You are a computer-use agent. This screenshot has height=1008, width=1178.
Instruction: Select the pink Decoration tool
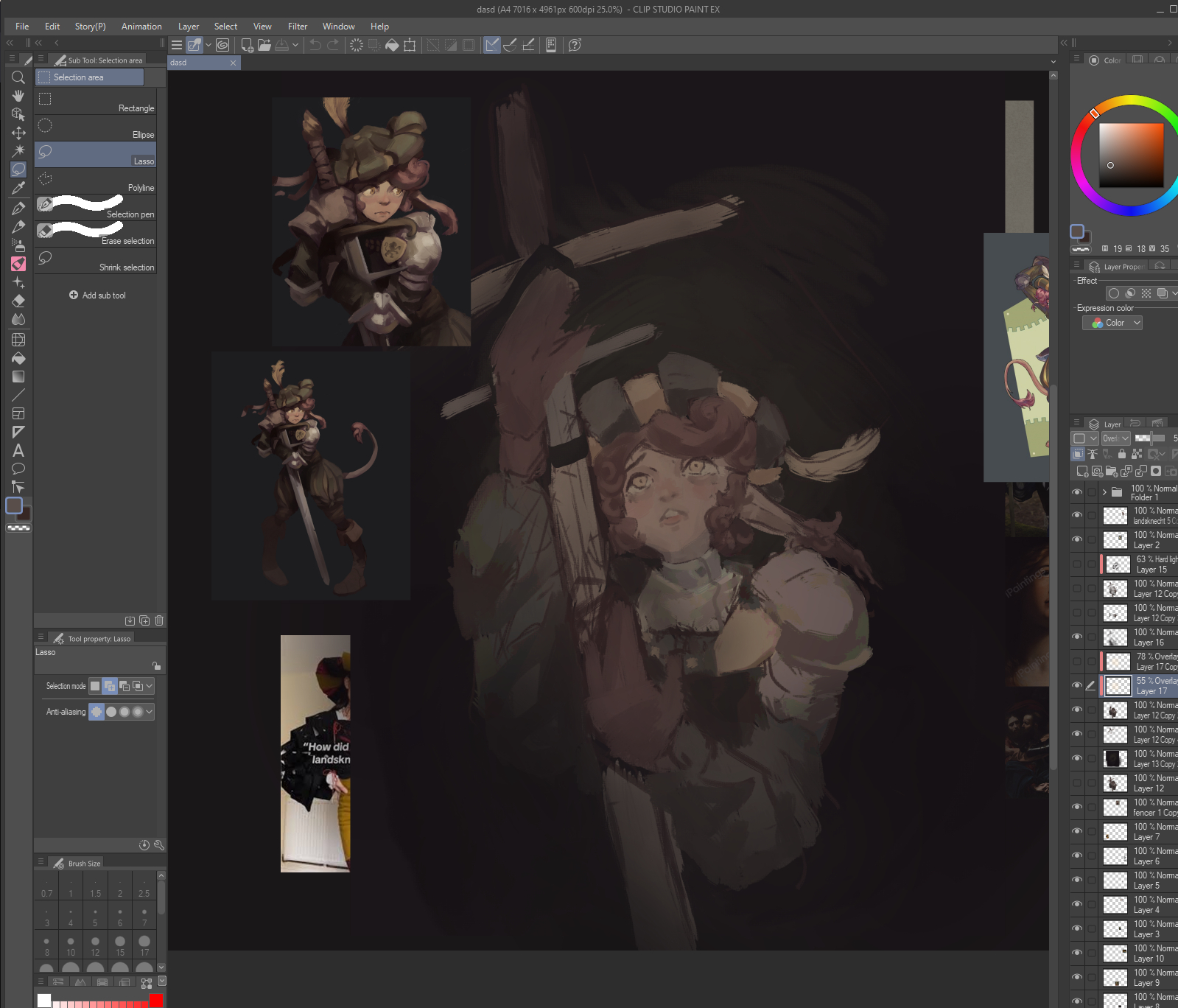[18, 264]
